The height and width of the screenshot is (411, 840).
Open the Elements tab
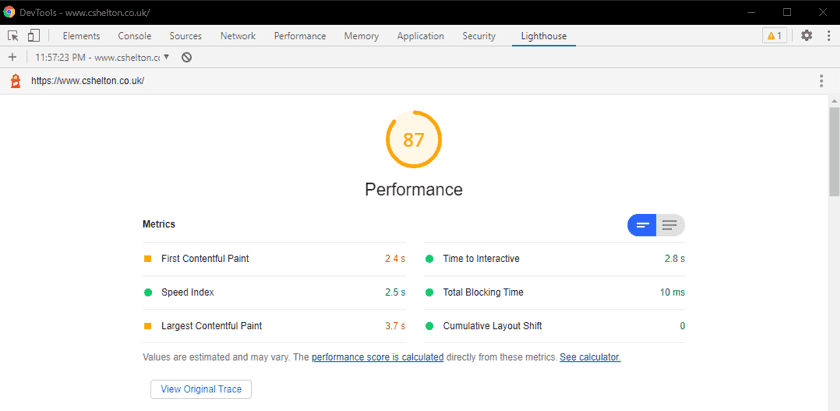click(81, 36)
